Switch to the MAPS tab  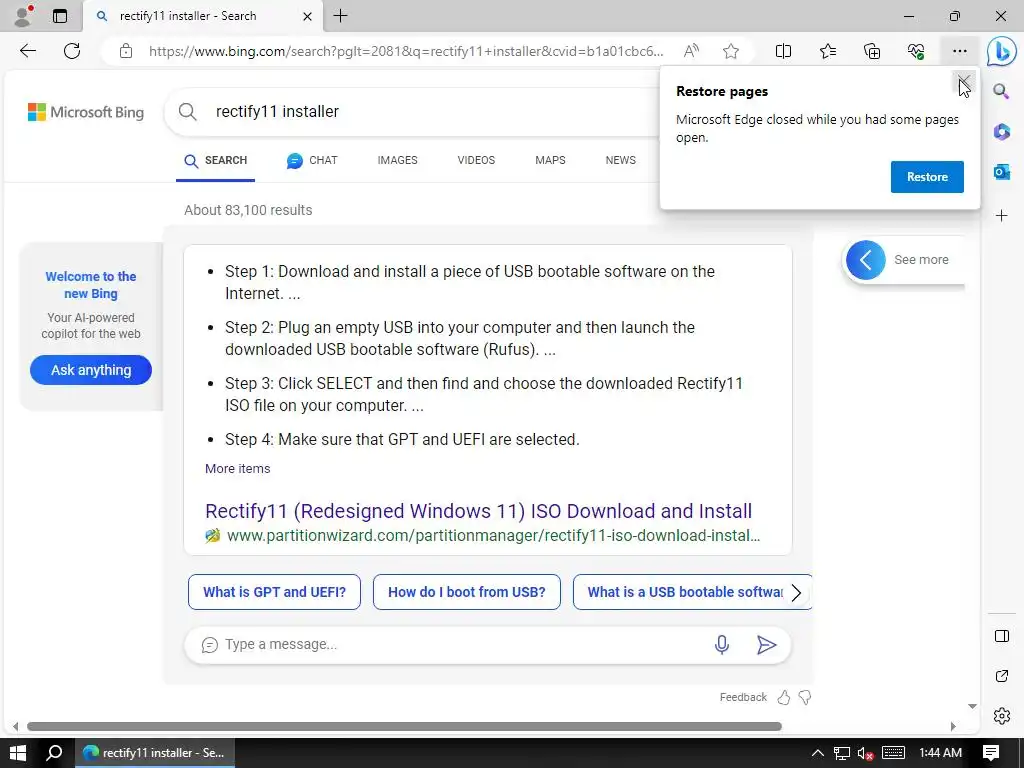(550, 161)
